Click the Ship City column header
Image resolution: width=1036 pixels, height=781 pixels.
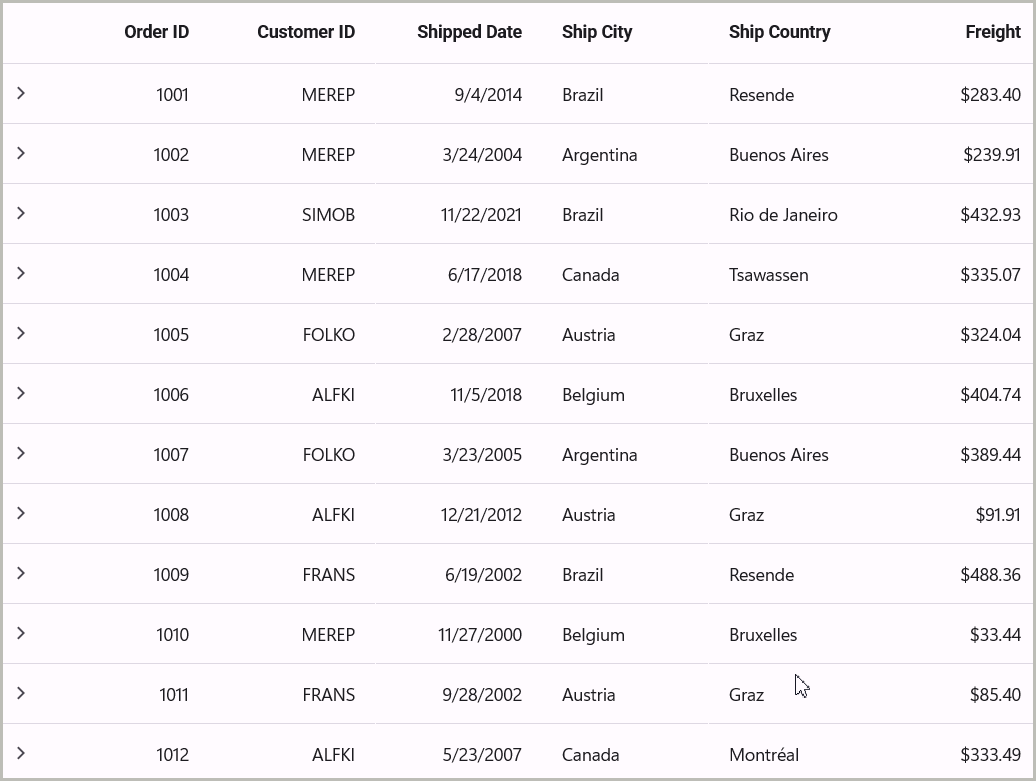(x=597, y=32)
